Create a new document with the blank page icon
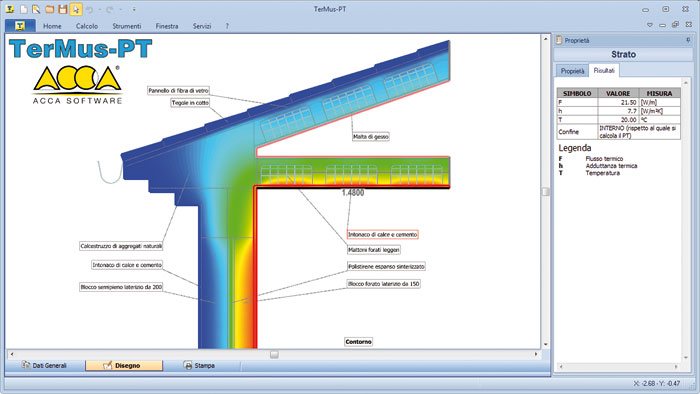The width and height of the screenshot is (700, 394). pyautogui.click(x=24, y=9)
